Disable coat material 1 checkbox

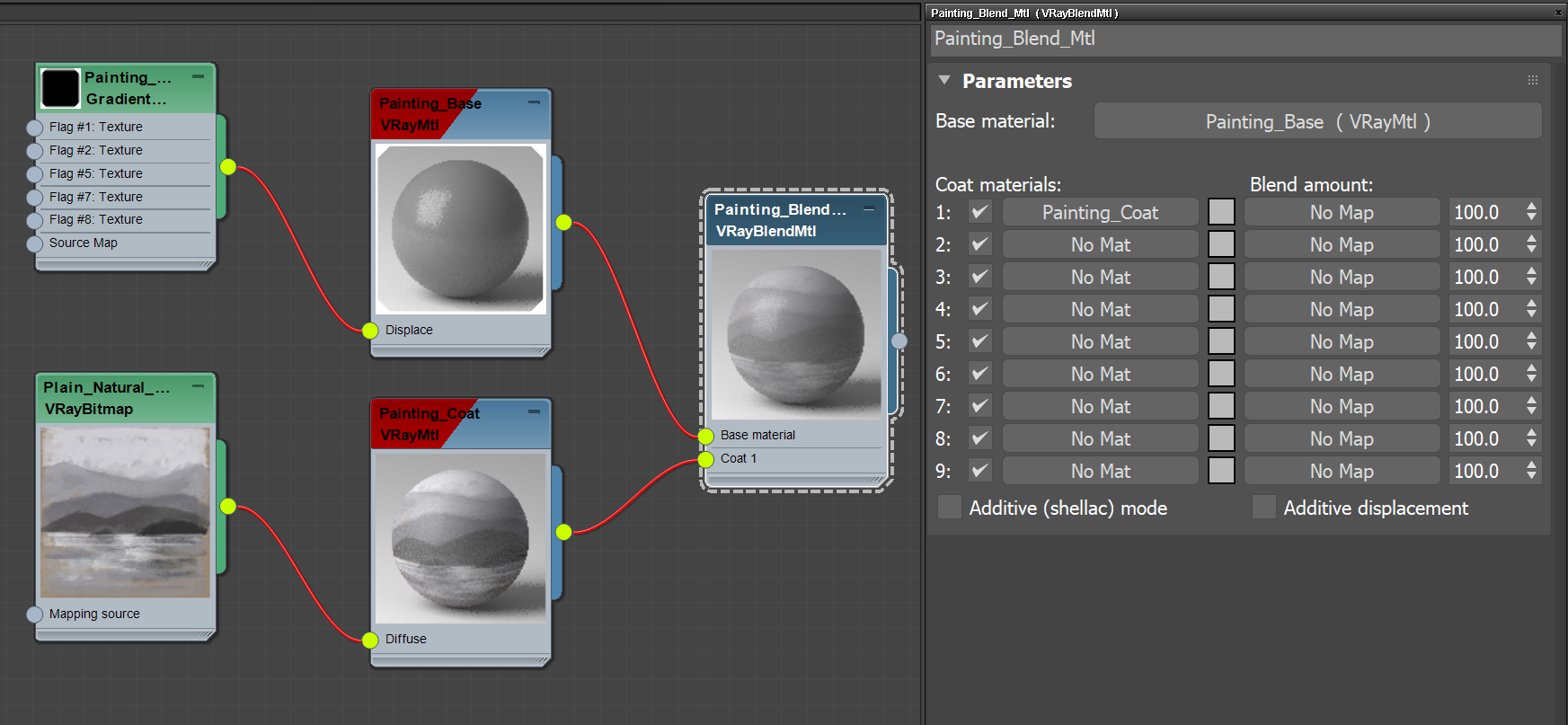click(x=980, y=213)
